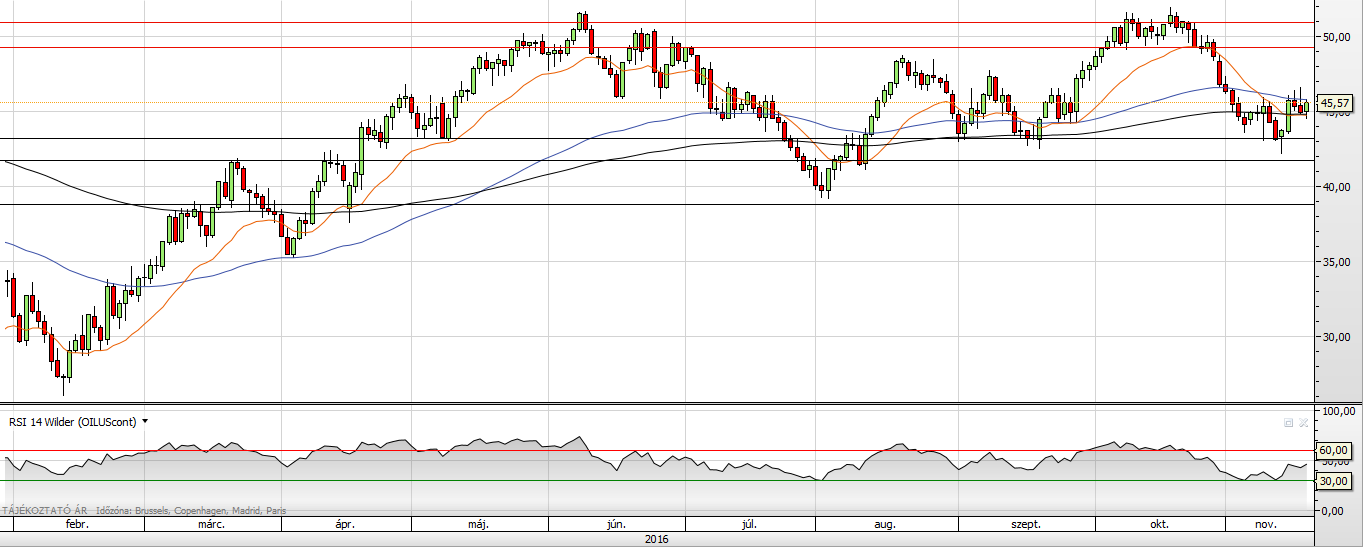Click the RSI 14 Wilder (OILUScont) label
Screen dimensions: 1363x547
click(73, 422)
